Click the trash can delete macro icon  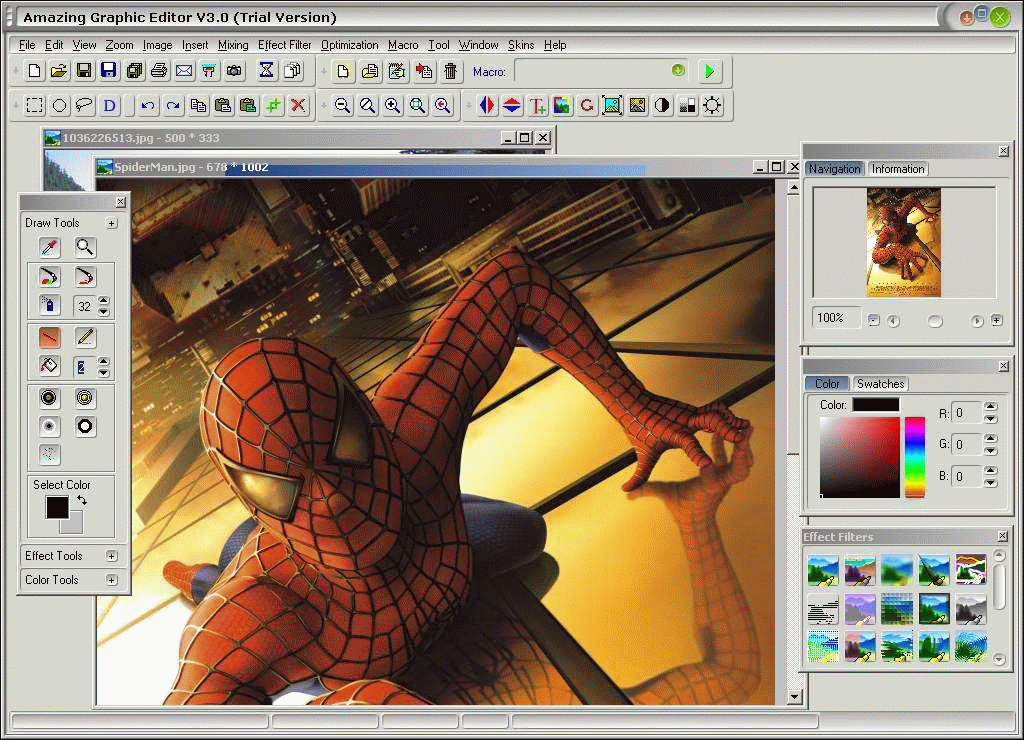click(451, 71)
